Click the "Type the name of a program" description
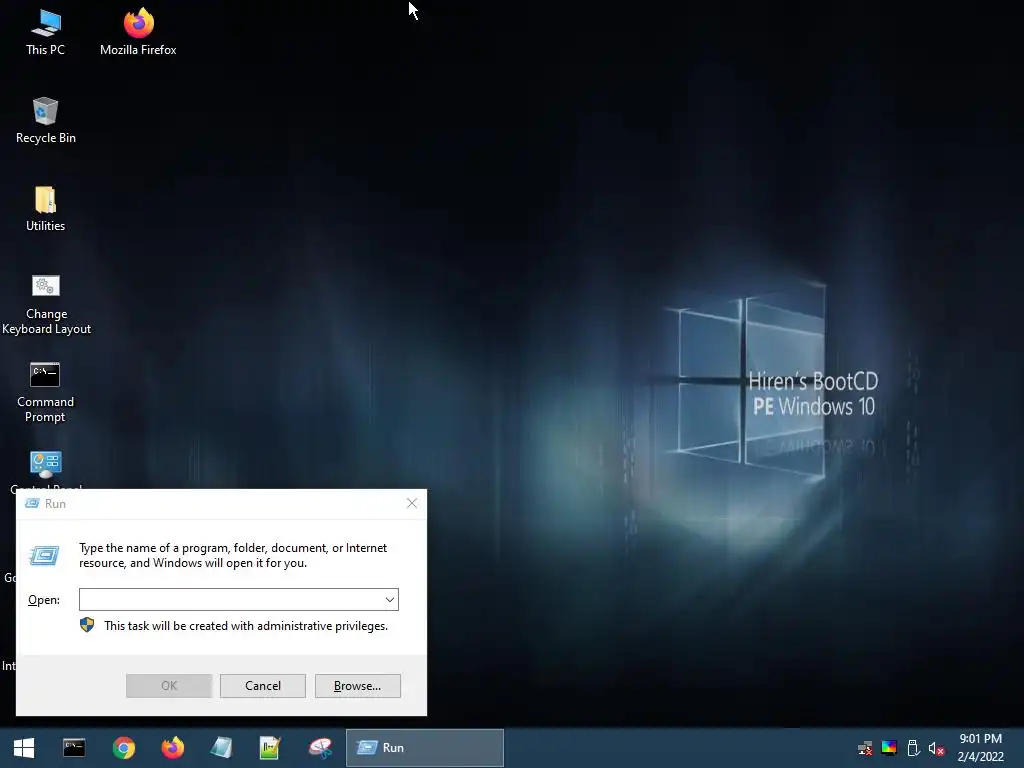The height and width of the screenshot is (768, 1024). tap(233, 555)
